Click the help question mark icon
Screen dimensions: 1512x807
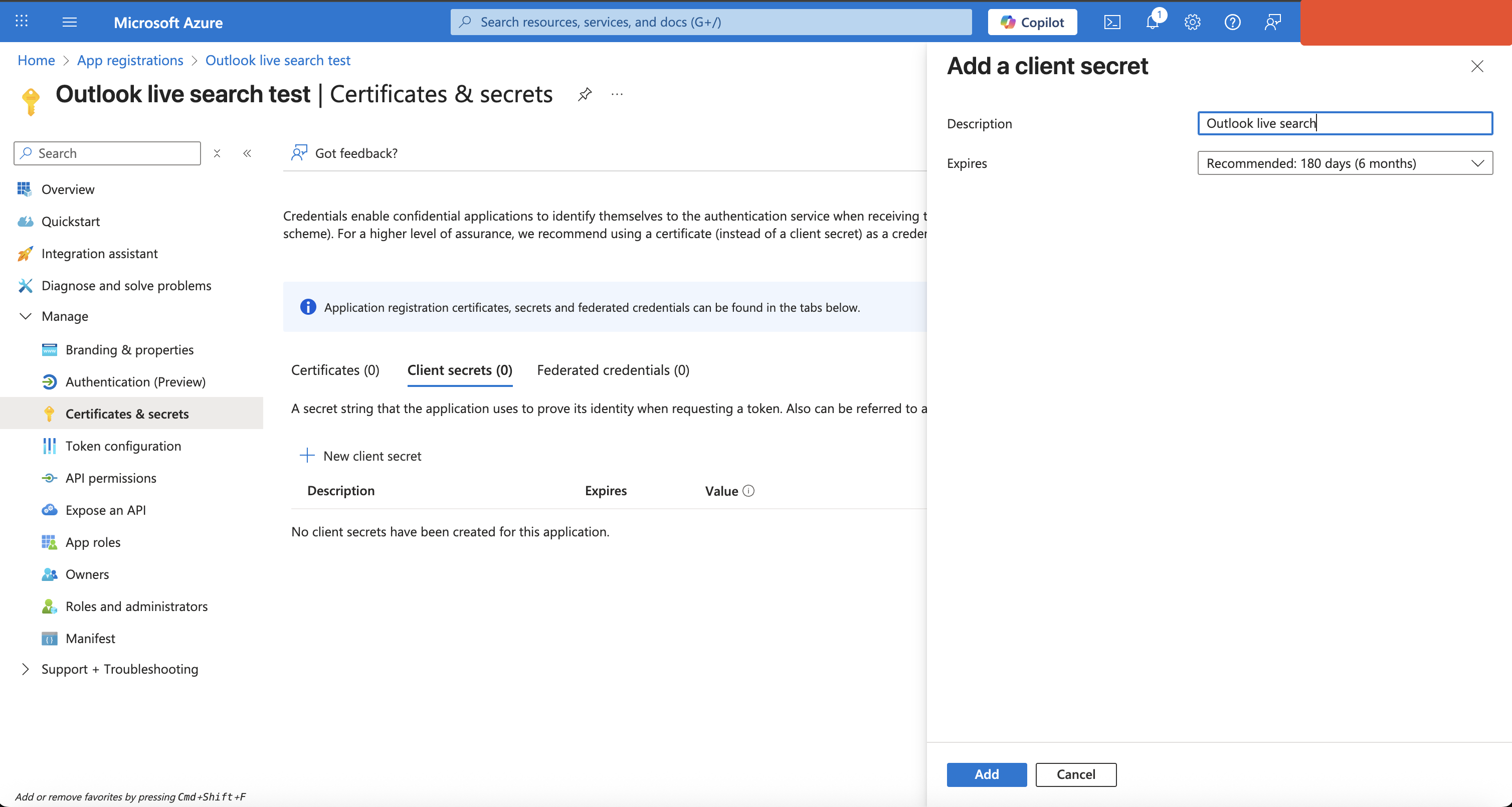[1232, 22]
